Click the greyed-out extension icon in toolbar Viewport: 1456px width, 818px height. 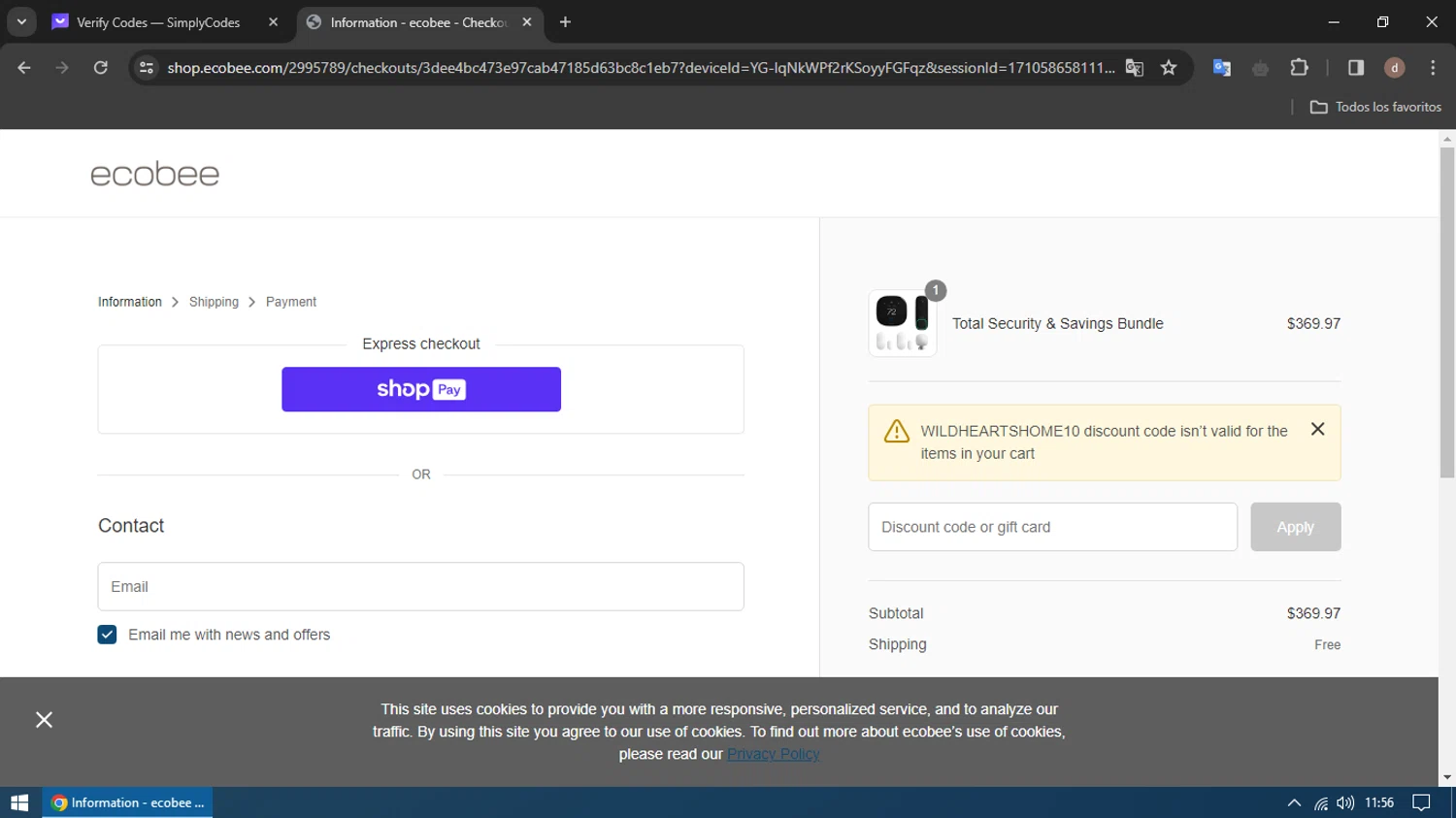click(x=1260, y=68)
